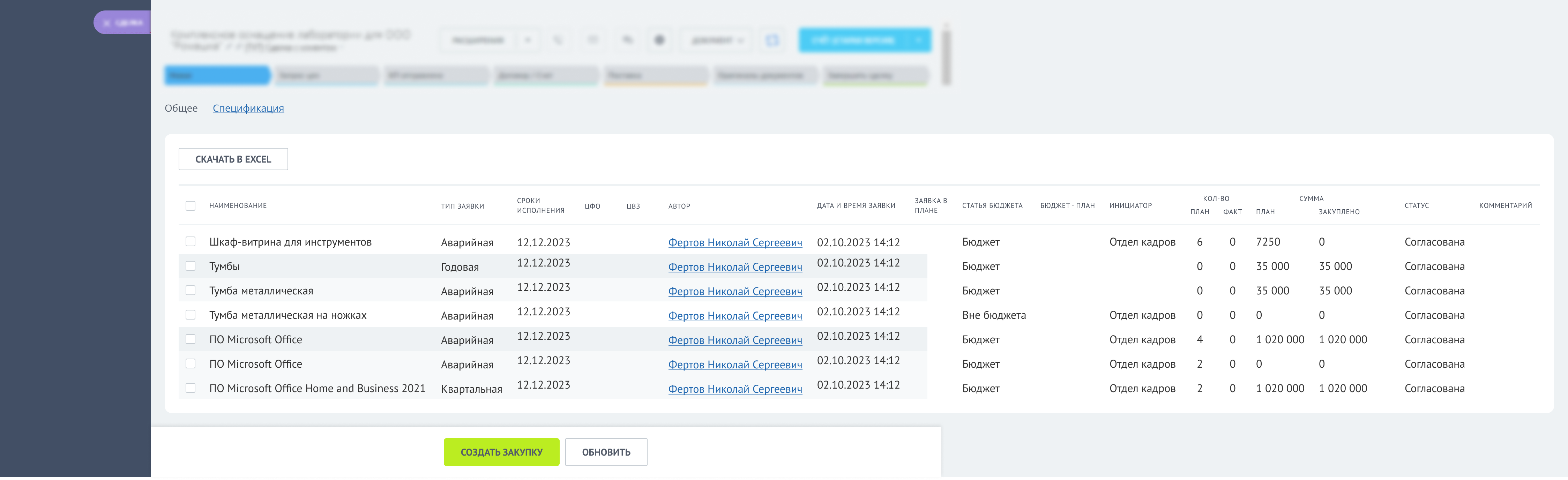The width and height of the screenshot is (1568, 480).
Task: Select the first blue stage in pipeline bar
Action: (x=217, y=75)
